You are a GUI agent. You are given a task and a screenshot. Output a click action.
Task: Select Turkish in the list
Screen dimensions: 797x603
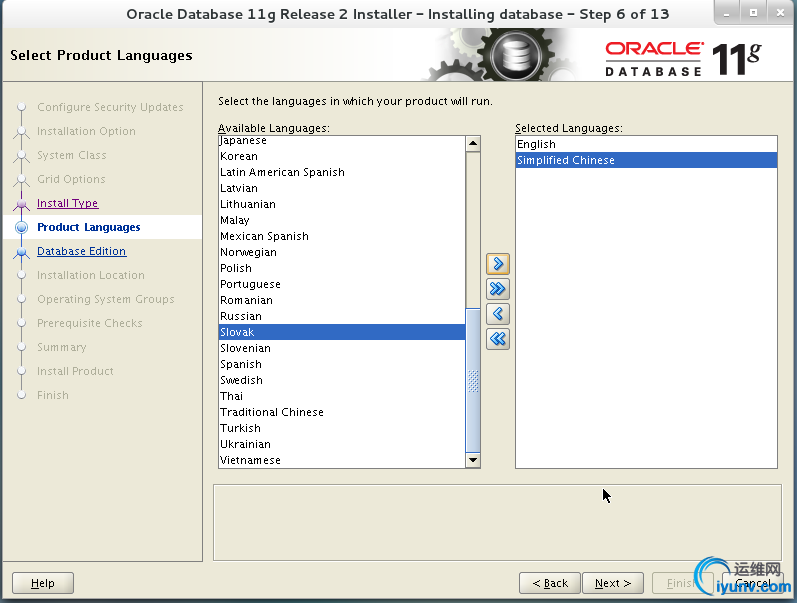click(342, 429)
